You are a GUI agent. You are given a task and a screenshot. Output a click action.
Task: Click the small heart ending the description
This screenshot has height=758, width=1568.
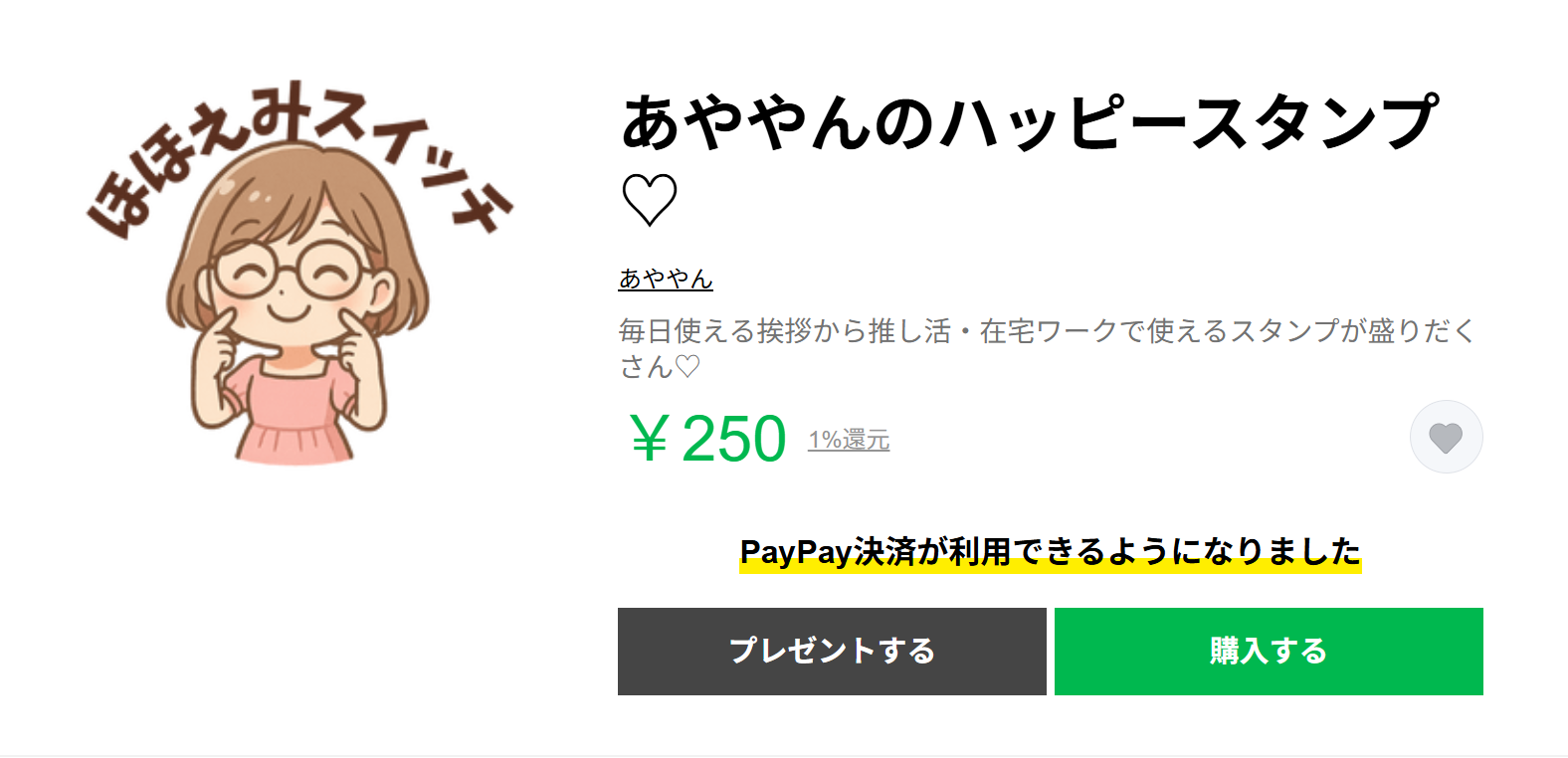(687, 367)
